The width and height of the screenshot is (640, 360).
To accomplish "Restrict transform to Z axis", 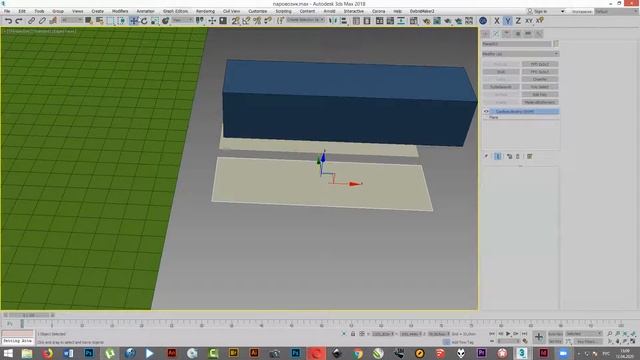I will coord(518,20).
